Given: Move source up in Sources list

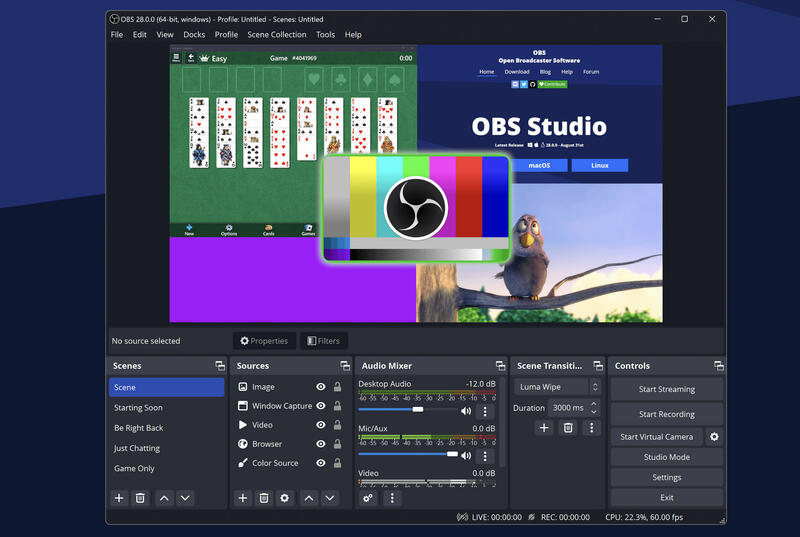Looking at the screenshot, I should 309,498.
